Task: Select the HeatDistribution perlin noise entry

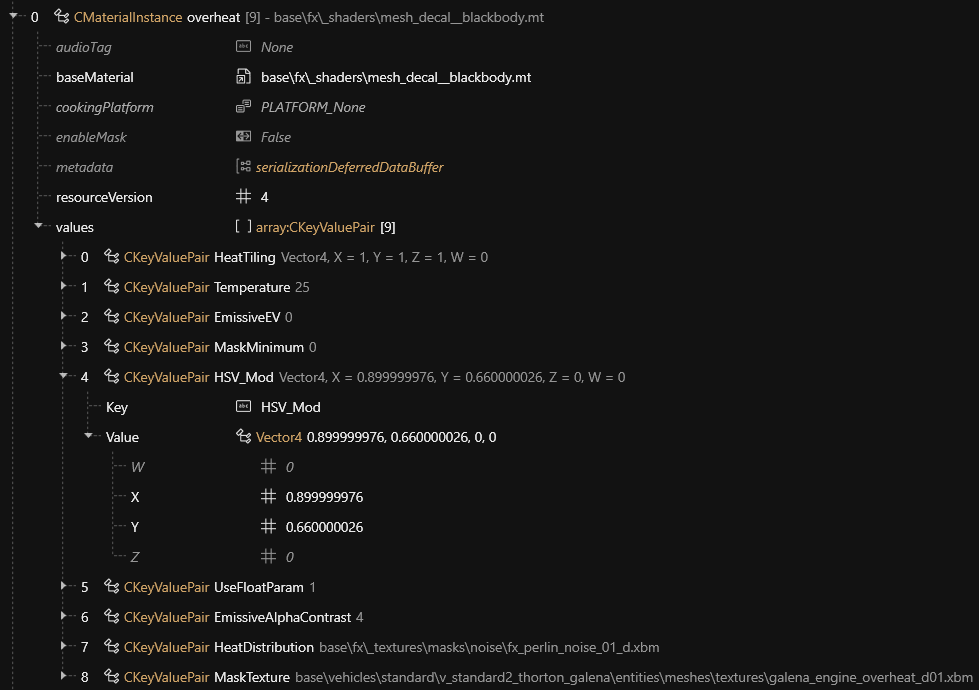Action: click(264, 647)
